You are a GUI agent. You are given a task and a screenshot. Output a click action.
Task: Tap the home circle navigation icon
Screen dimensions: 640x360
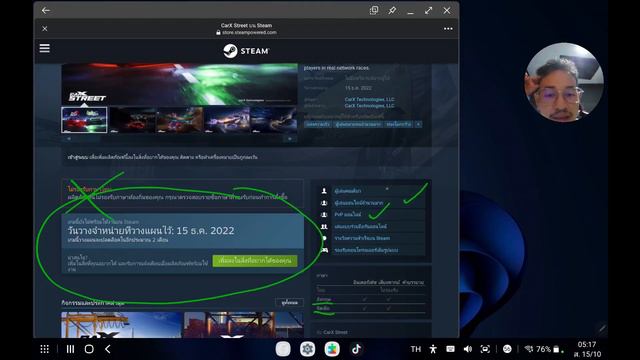89,349
